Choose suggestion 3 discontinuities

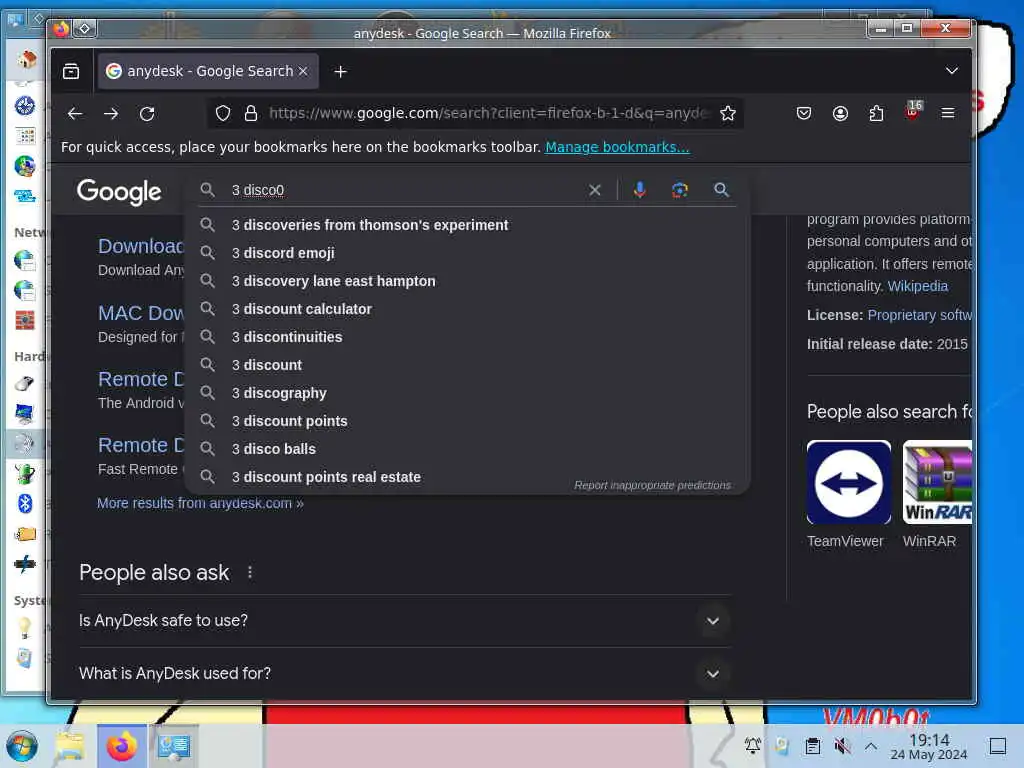(x=468, y=338)
